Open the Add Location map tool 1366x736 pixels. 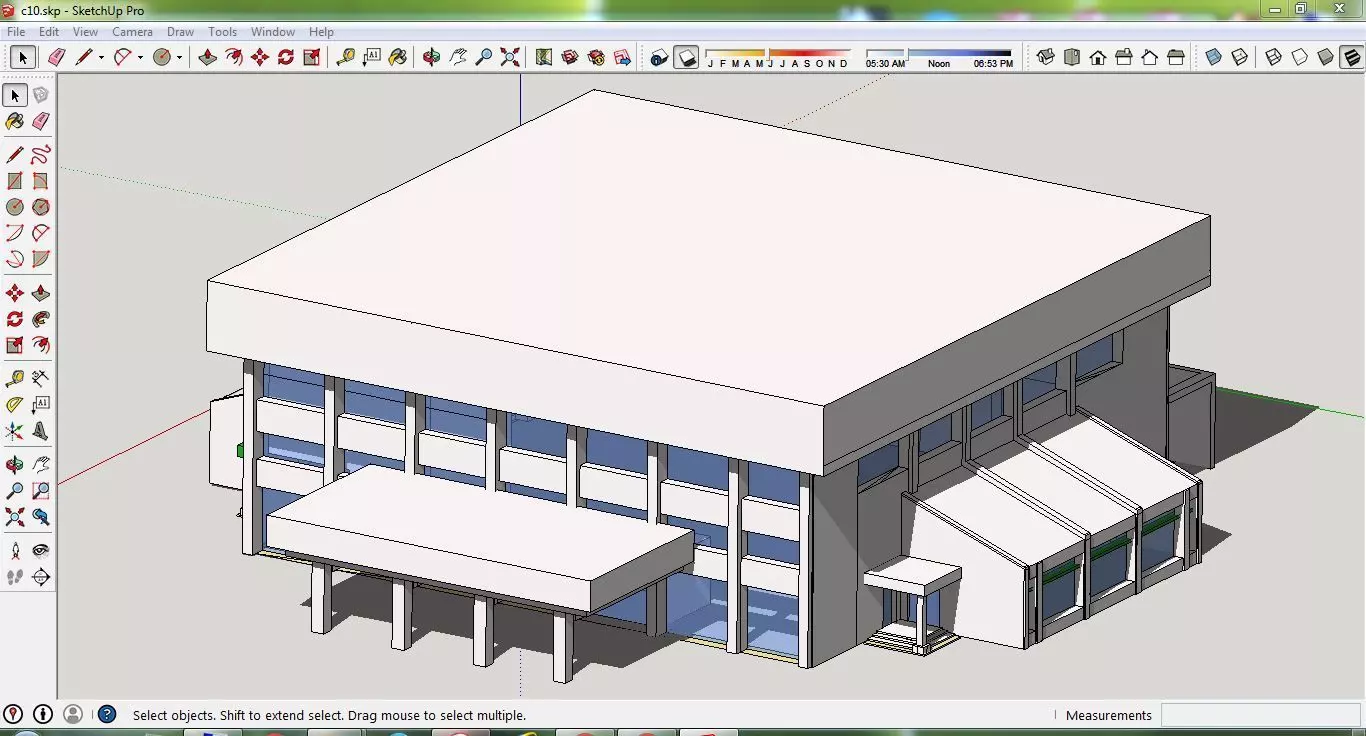click(x=544, y=57)
